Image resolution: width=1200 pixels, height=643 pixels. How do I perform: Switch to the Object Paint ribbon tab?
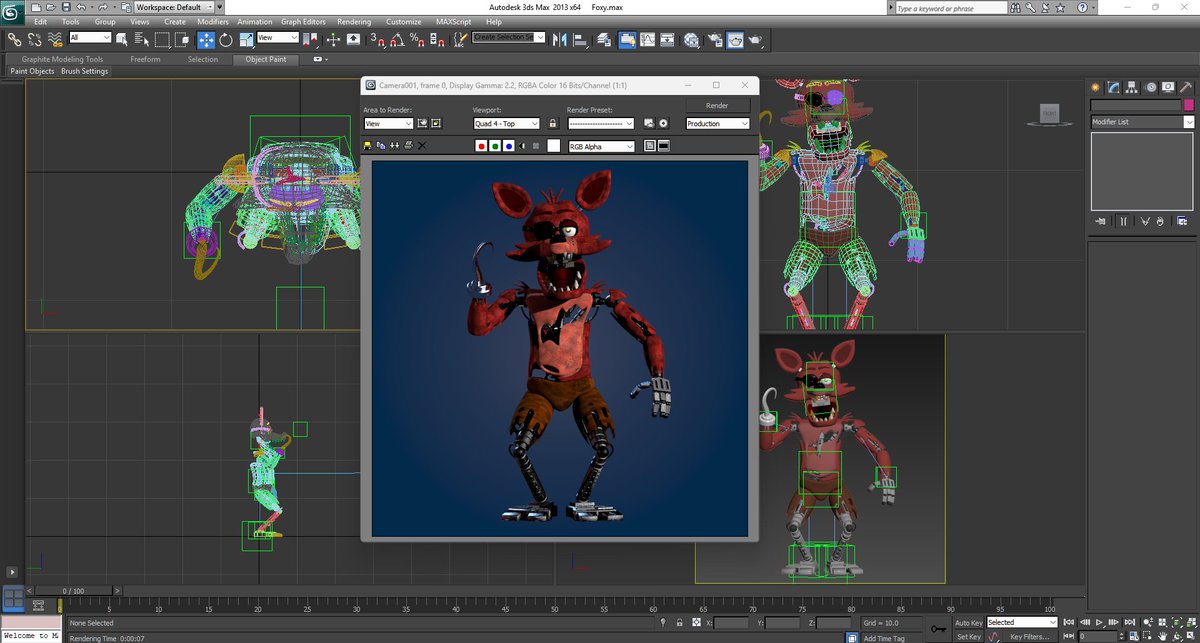266,59
